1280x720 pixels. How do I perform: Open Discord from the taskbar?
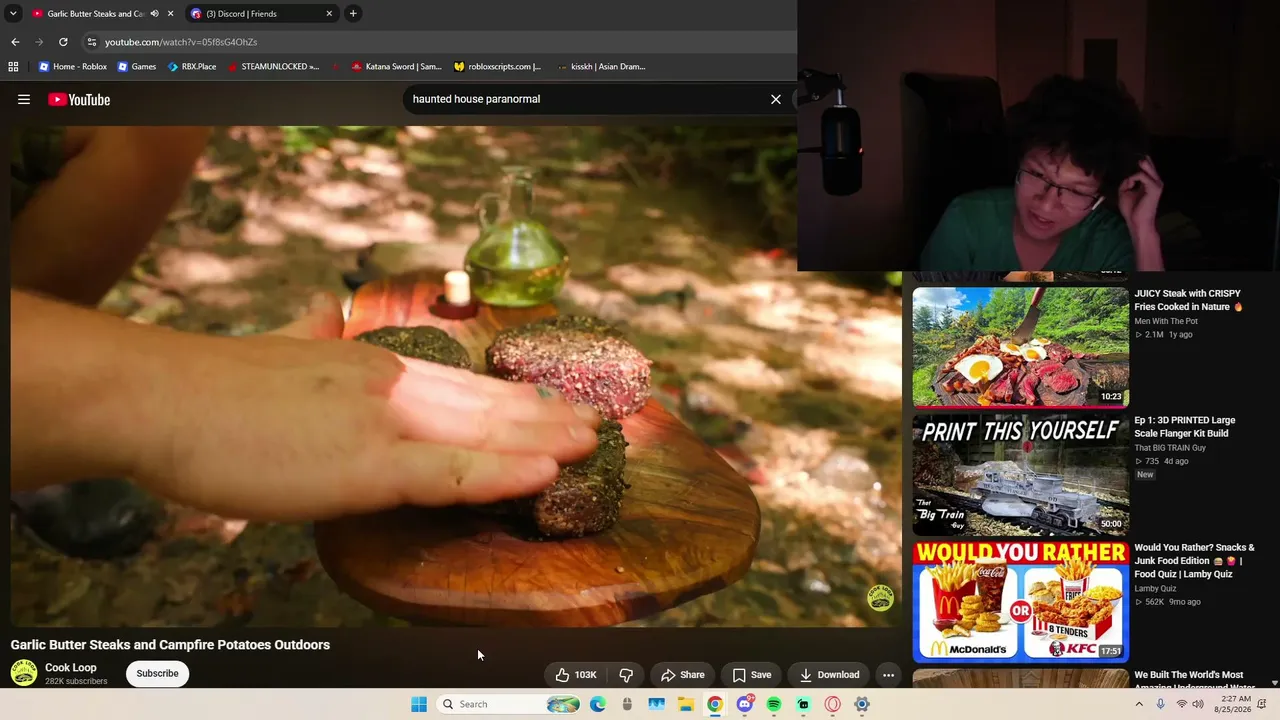(x=744, y=704)
